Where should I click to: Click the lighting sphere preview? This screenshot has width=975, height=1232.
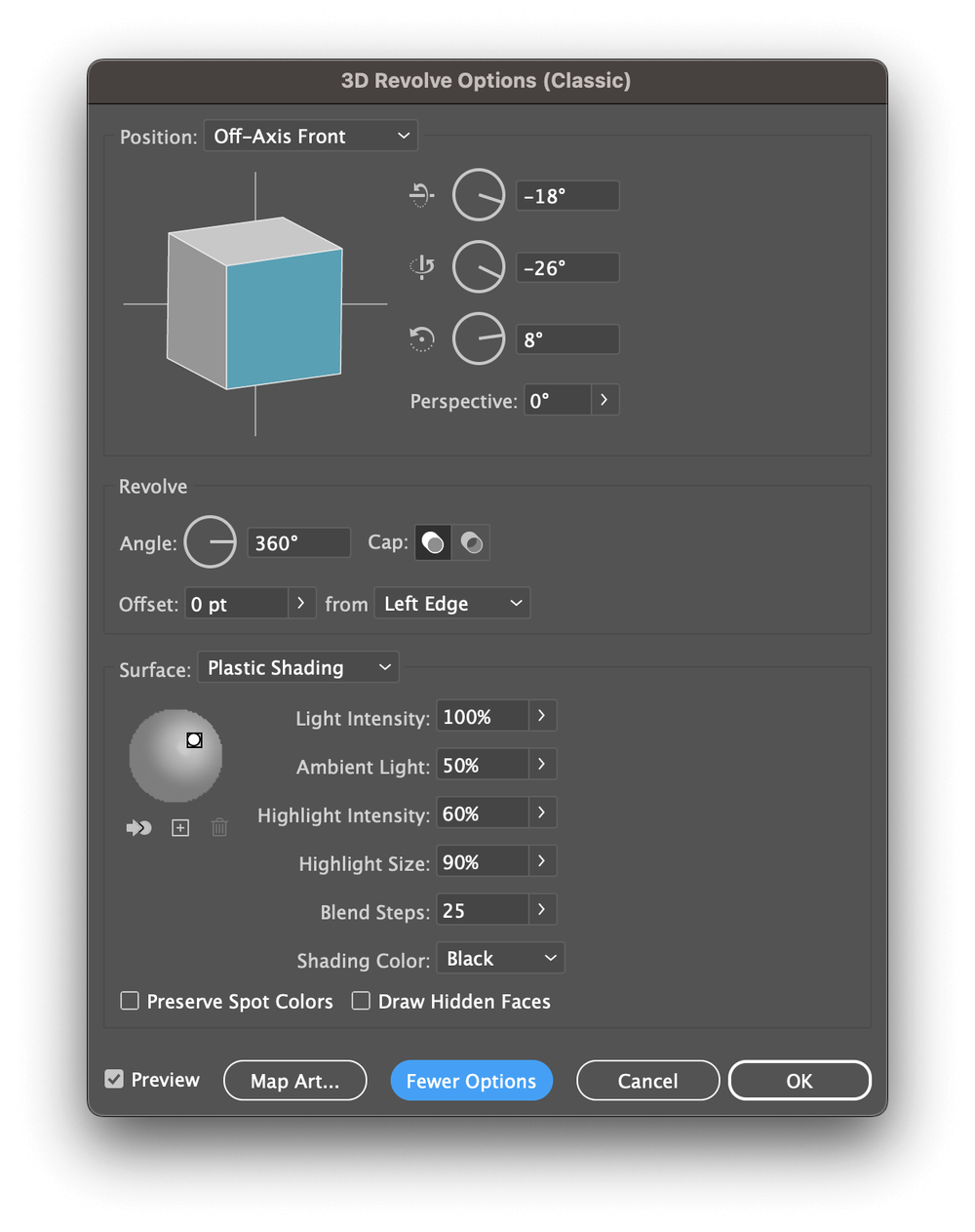[175, 755]
